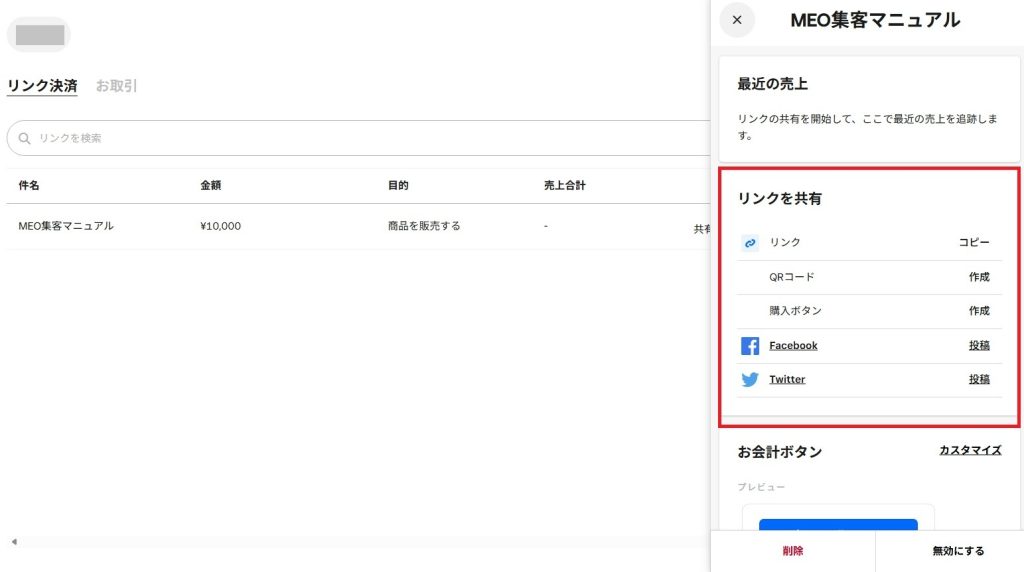
Task: Click the 無効にする button
Action: [x=958, y=551]
